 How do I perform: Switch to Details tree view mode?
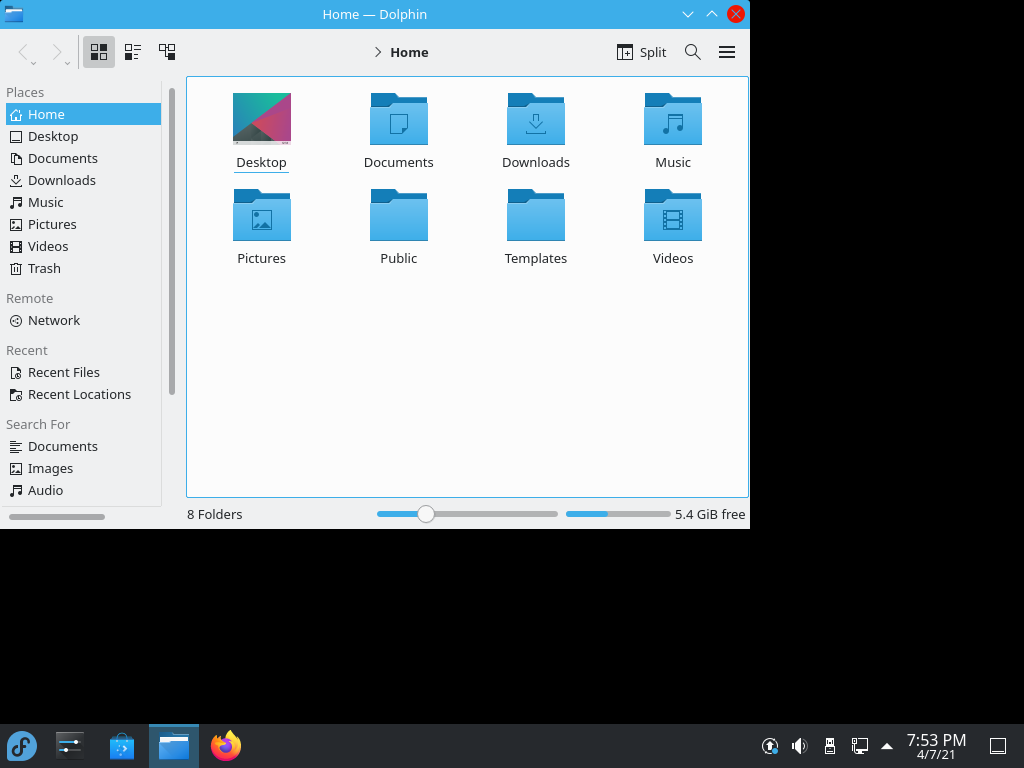point(167,52)
